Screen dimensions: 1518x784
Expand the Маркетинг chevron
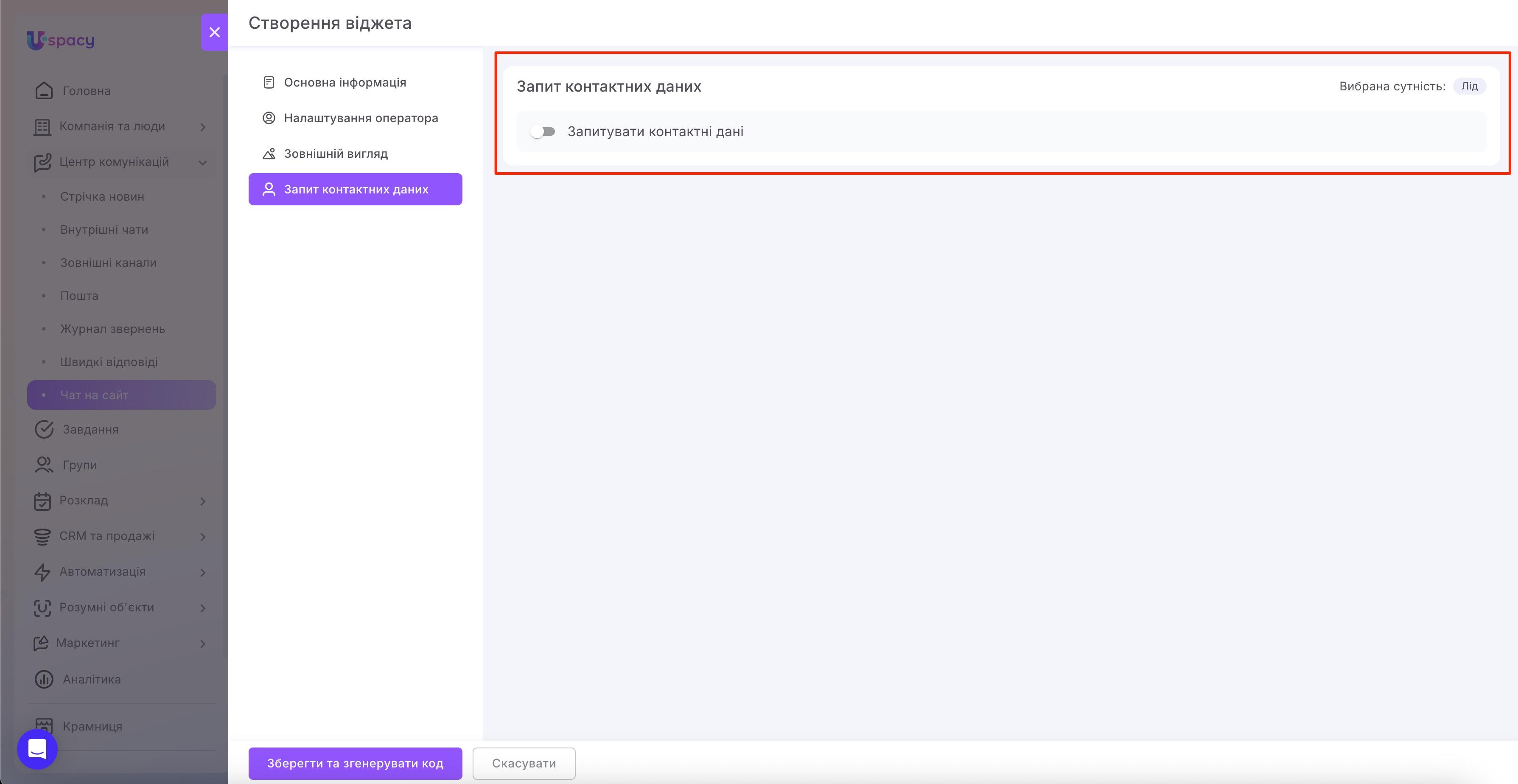click(x=203, y=644)
